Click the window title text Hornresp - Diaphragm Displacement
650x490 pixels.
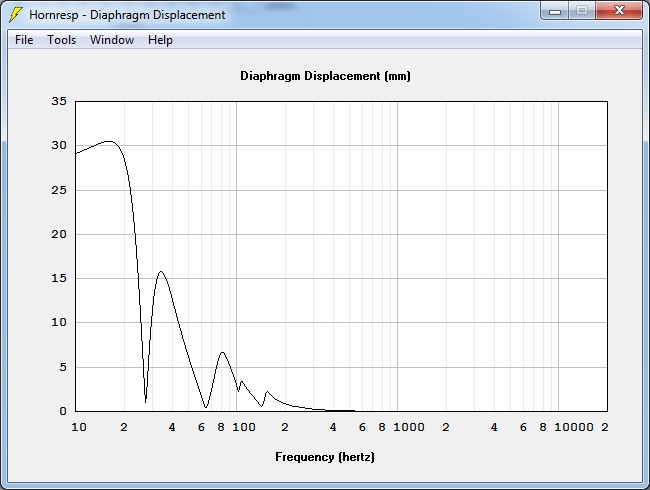coord(127,15)
